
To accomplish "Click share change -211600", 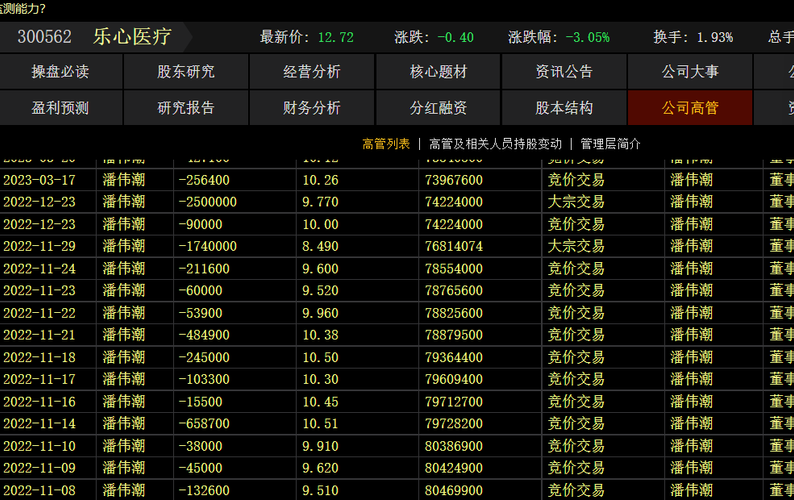I will [204, 268].
